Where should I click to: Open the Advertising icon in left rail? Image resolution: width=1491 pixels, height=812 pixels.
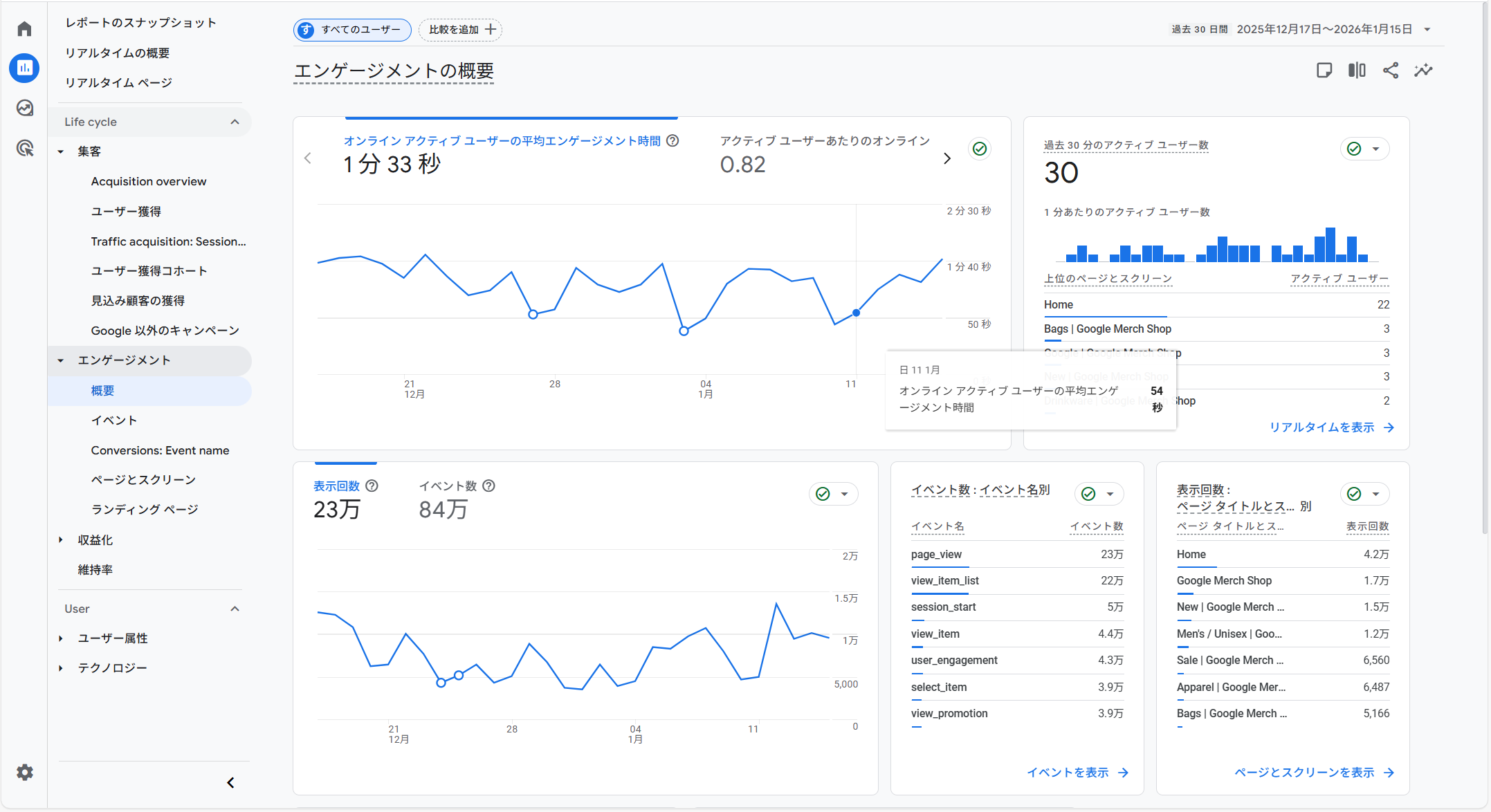(25, 148)
